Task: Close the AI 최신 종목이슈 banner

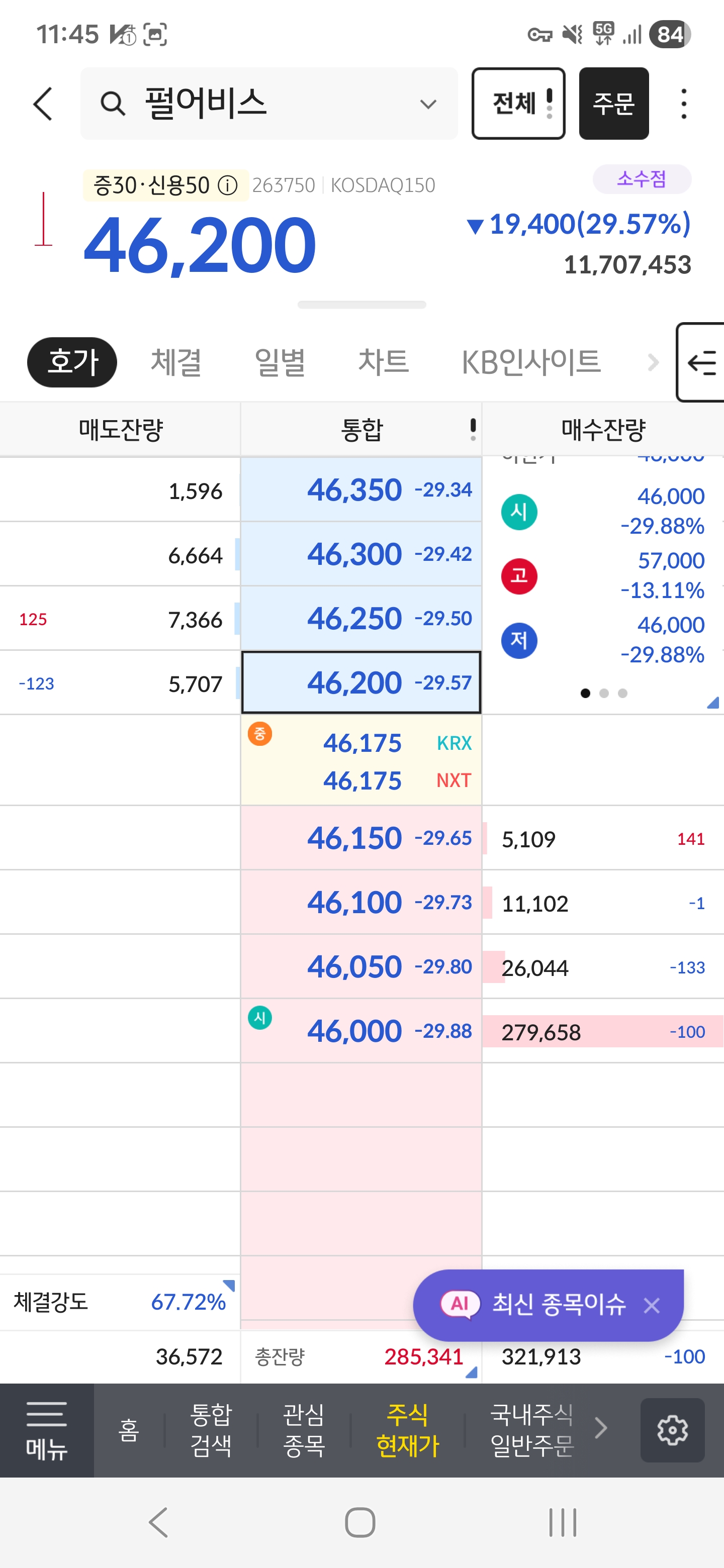Action: (x=652, y=1305)
